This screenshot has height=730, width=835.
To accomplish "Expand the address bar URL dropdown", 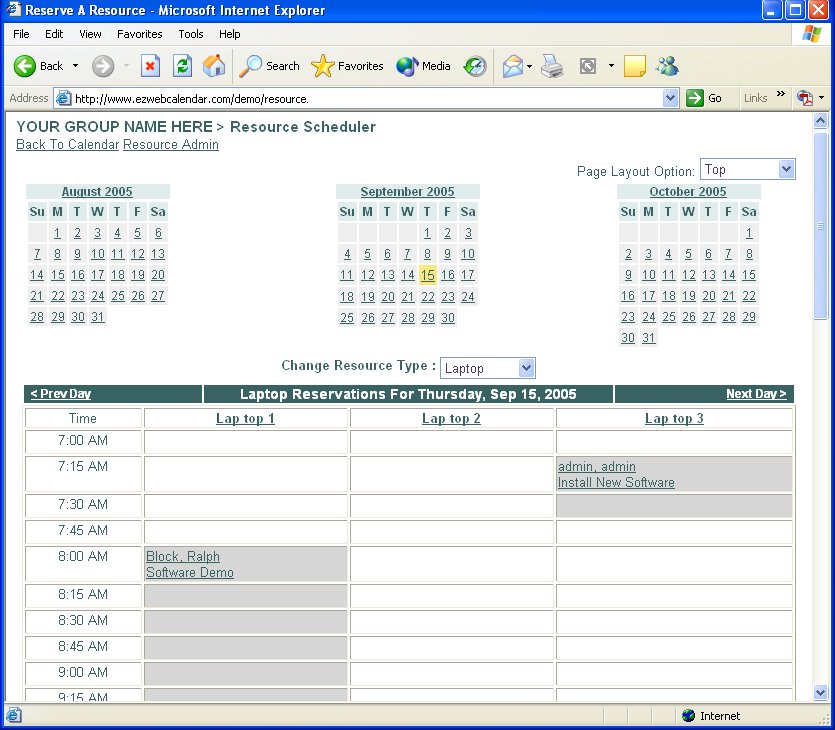I will [x=671, y=98].
